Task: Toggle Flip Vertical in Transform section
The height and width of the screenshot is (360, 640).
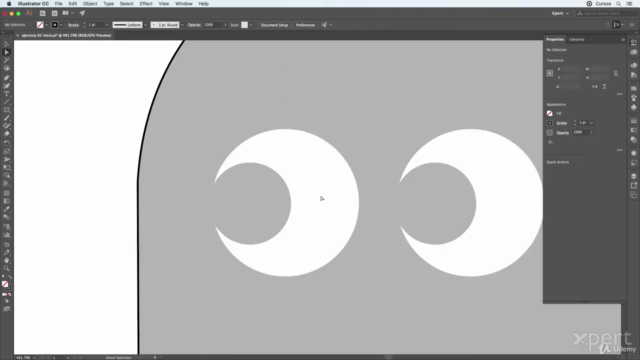Action: coord(604,87)
